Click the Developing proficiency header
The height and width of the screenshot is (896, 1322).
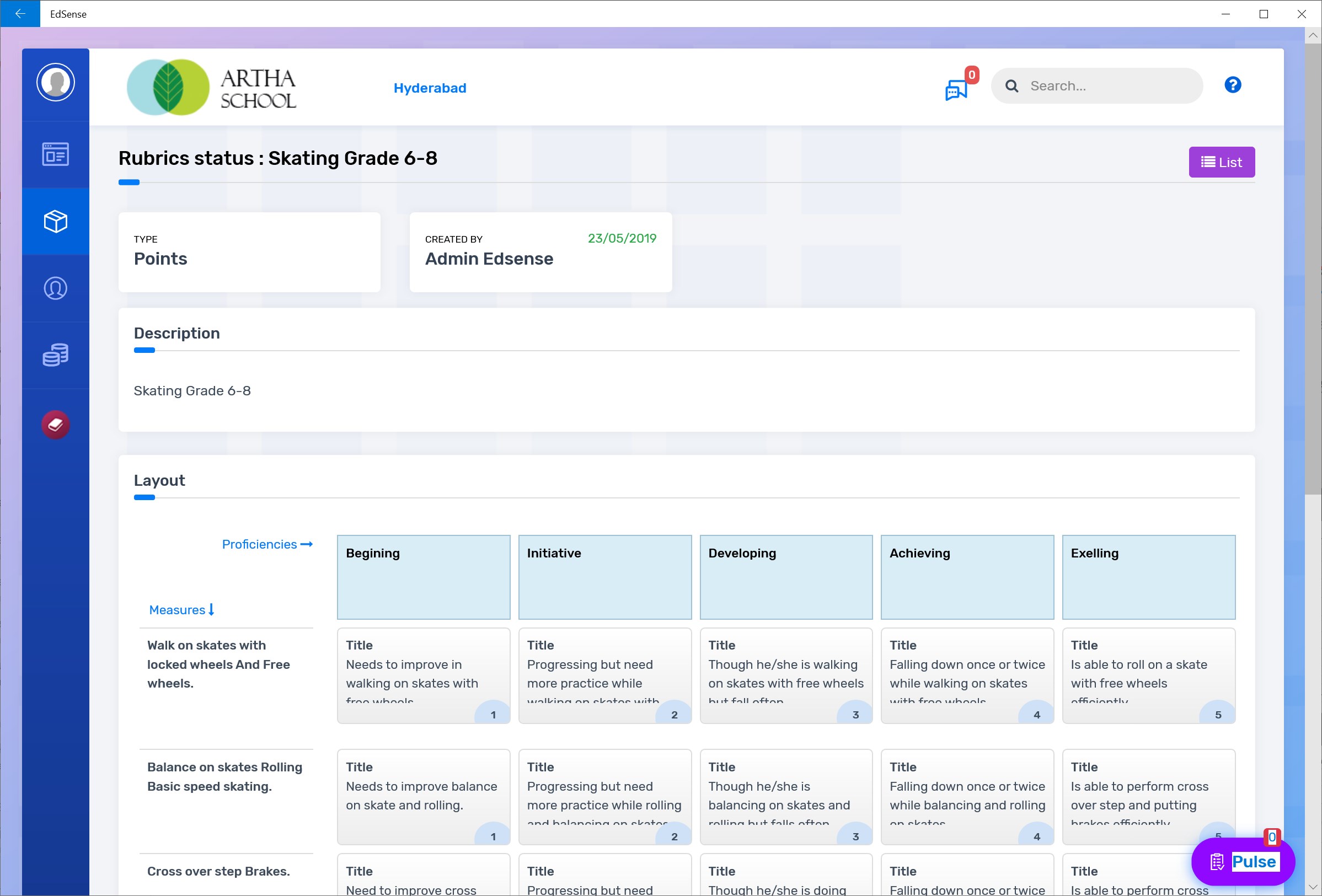(785, 577)
